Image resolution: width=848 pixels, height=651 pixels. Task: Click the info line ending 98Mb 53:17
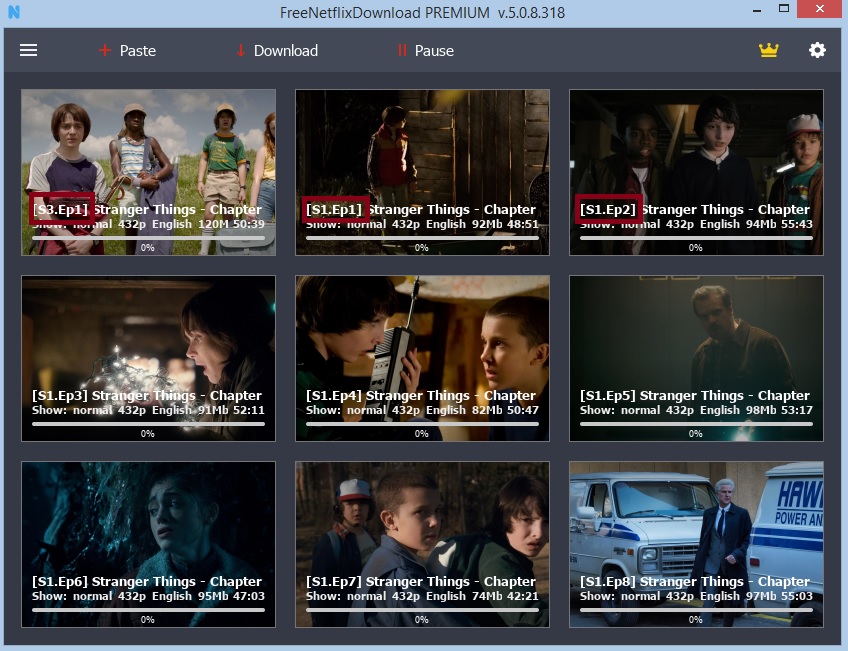[697, 410]
